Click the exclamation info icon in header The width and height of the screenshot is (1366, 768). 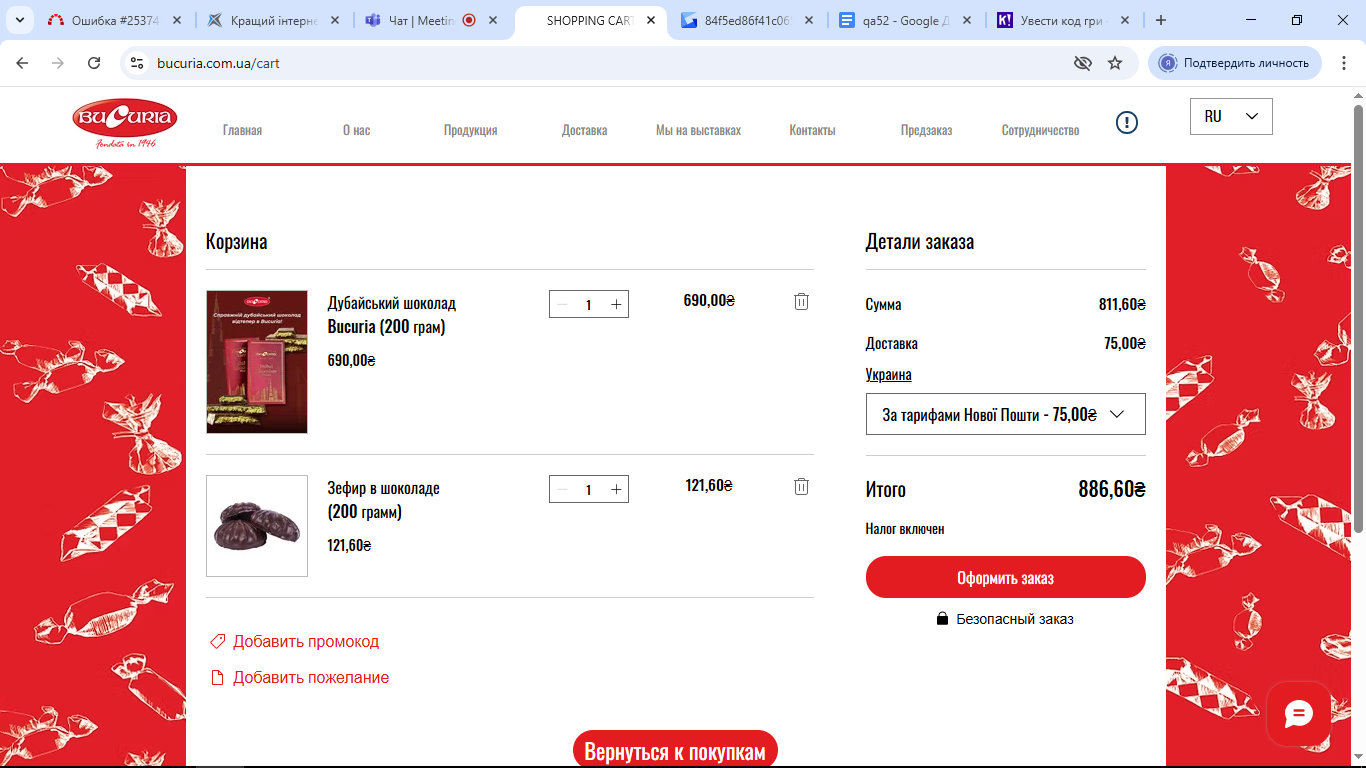coord(1127,123)
